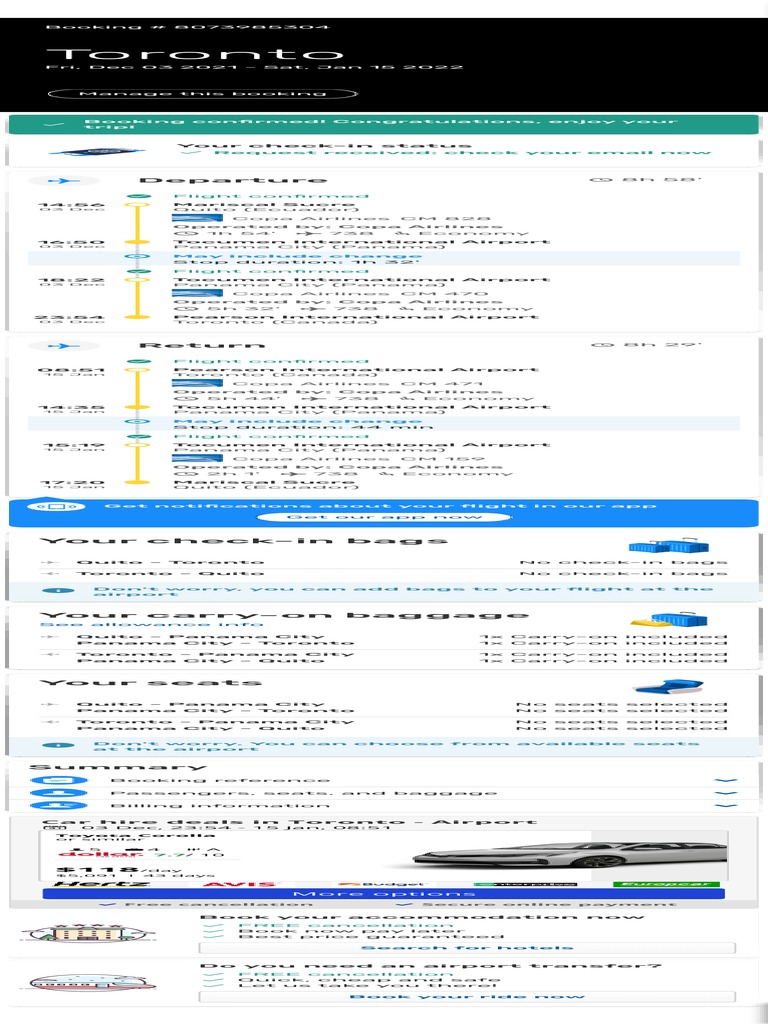The height and width of the screenshot is (1024, 768).
Task: Click the hotel building illustration icon
Action: click(x=88, y=933)
